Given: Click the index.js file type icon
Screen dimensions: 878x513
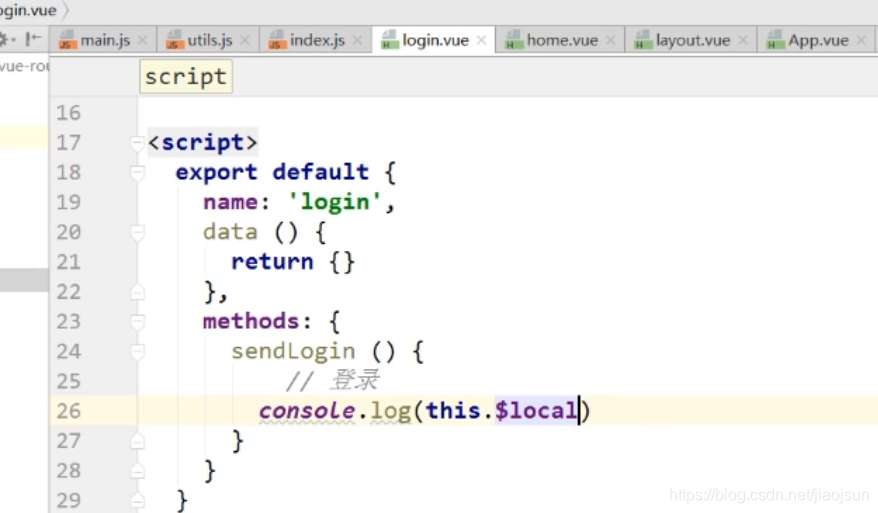Looking at the screenshot, I should click(277, 40).
